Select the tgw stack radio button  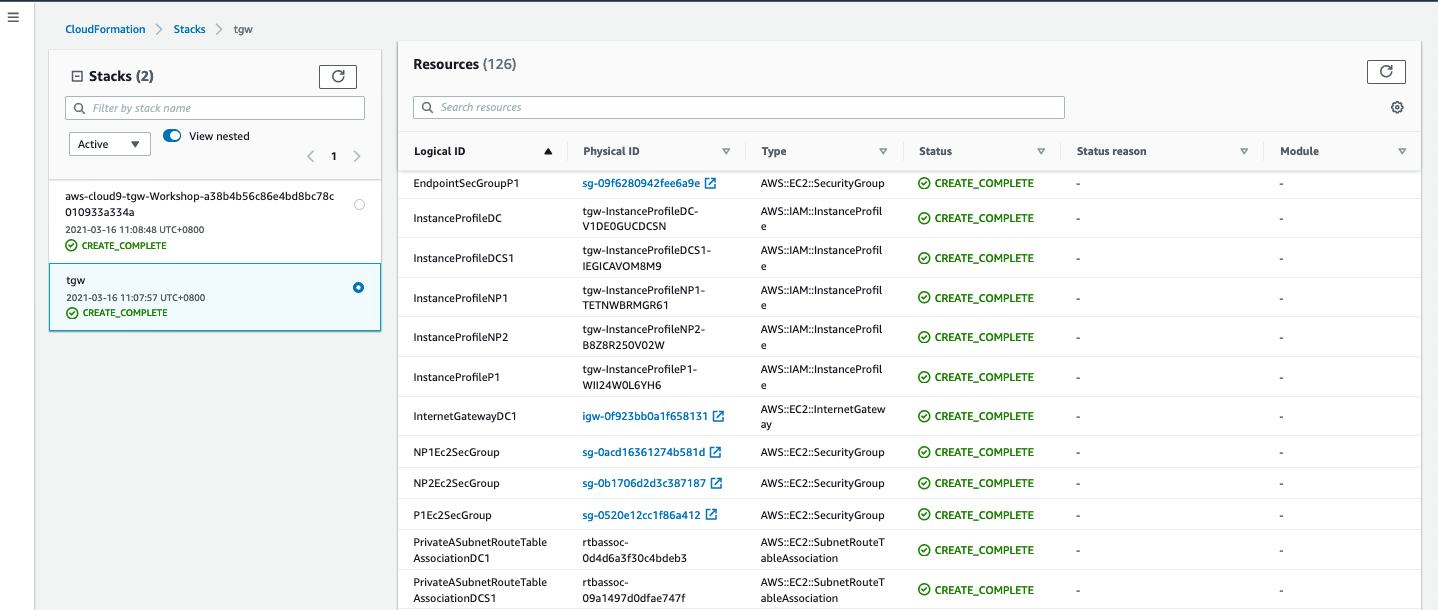[x=359, y=288]
